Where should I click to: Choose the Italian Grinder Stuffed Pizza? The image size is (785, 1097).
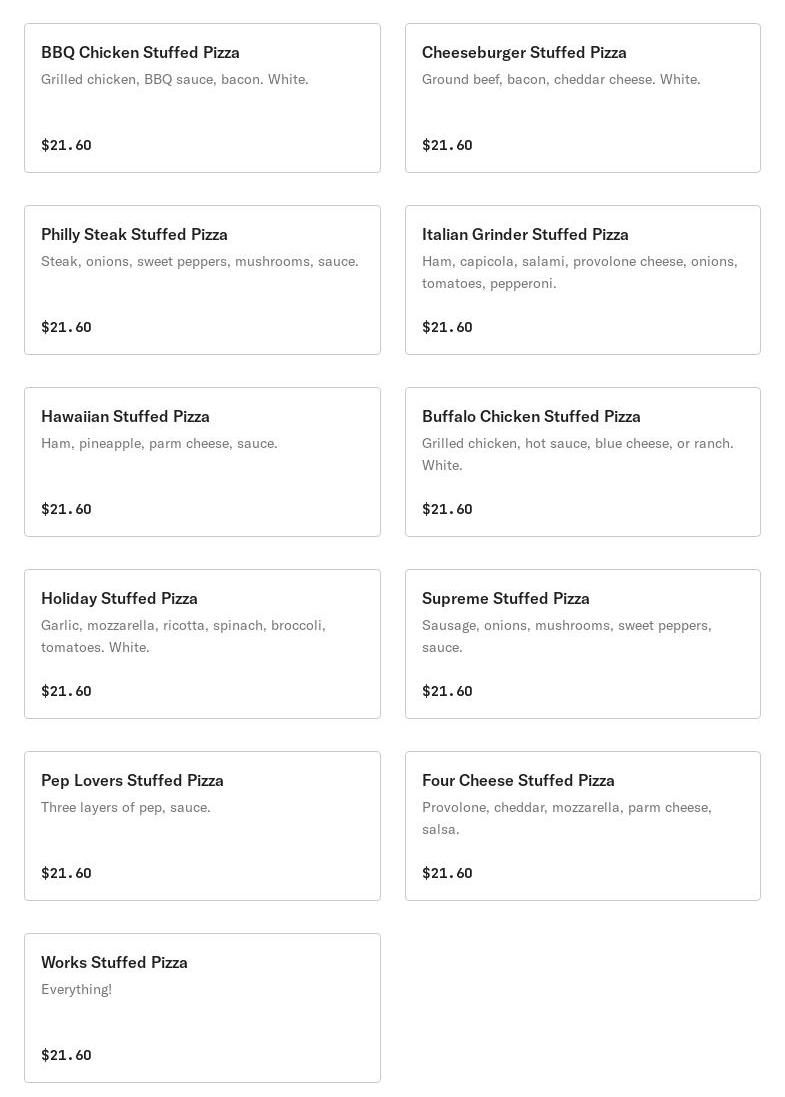tap(582, 280)
